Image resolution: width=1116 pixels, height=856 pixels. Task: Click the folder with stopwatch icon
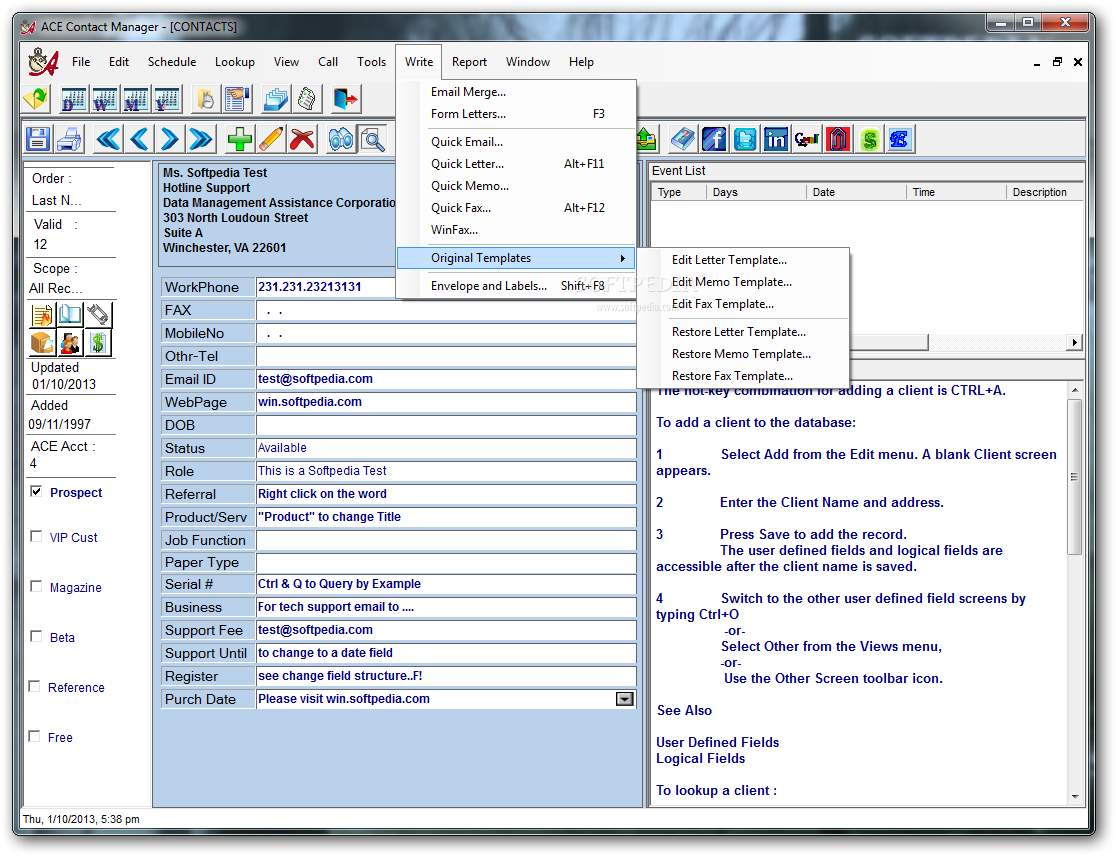(x=206, y=99)
